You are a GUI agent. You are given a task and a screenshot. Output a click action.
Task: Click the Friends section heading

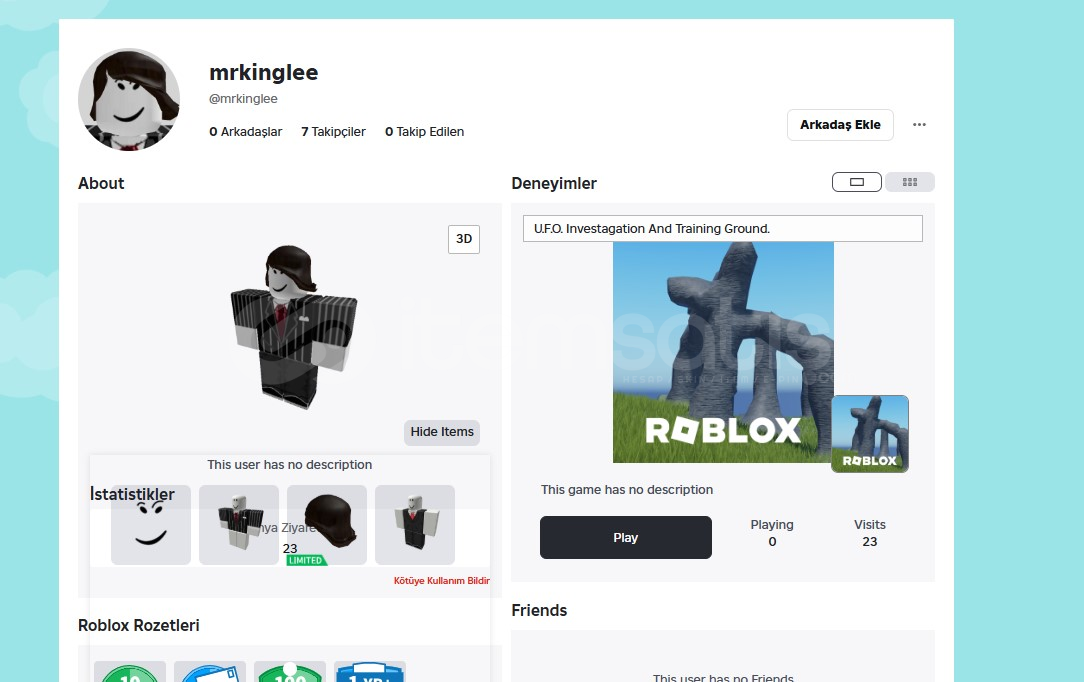(x=539, y=611)
